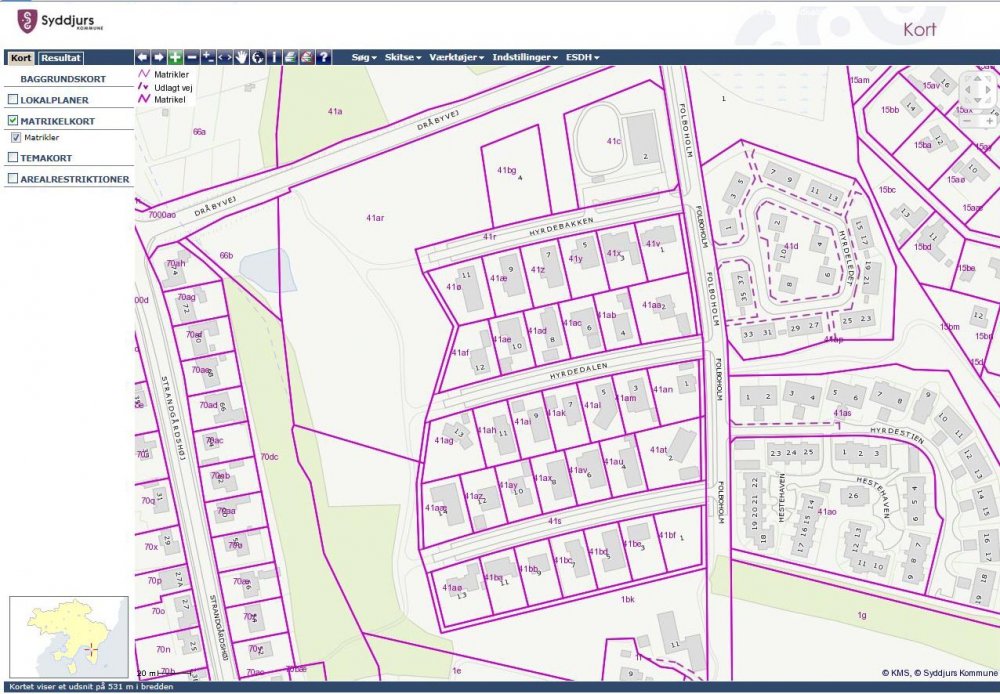Select the info identify tool

[x=274, y=58]
